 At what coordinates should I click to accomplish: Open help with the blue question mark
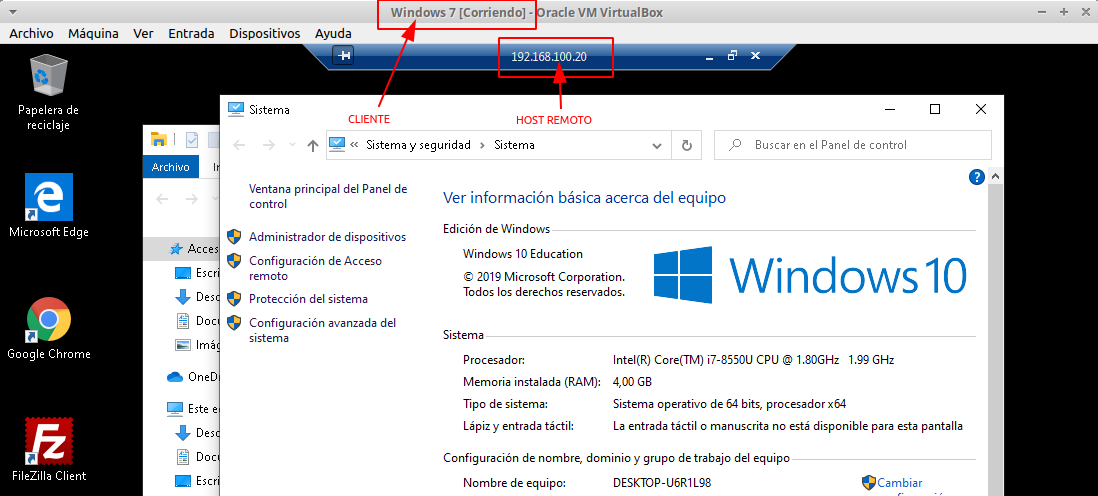pyautogui.click(x=977, y=177)
